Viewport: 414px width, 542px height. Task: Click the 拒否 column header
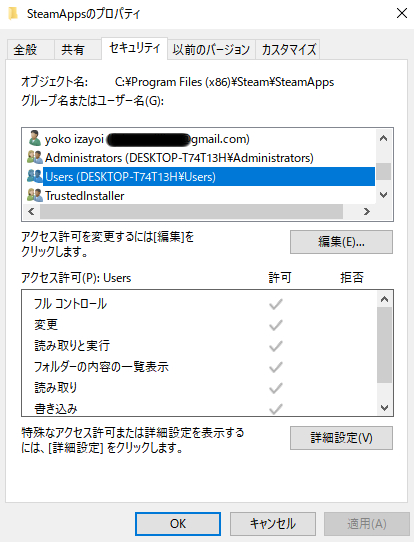click(x=352, y=278)
